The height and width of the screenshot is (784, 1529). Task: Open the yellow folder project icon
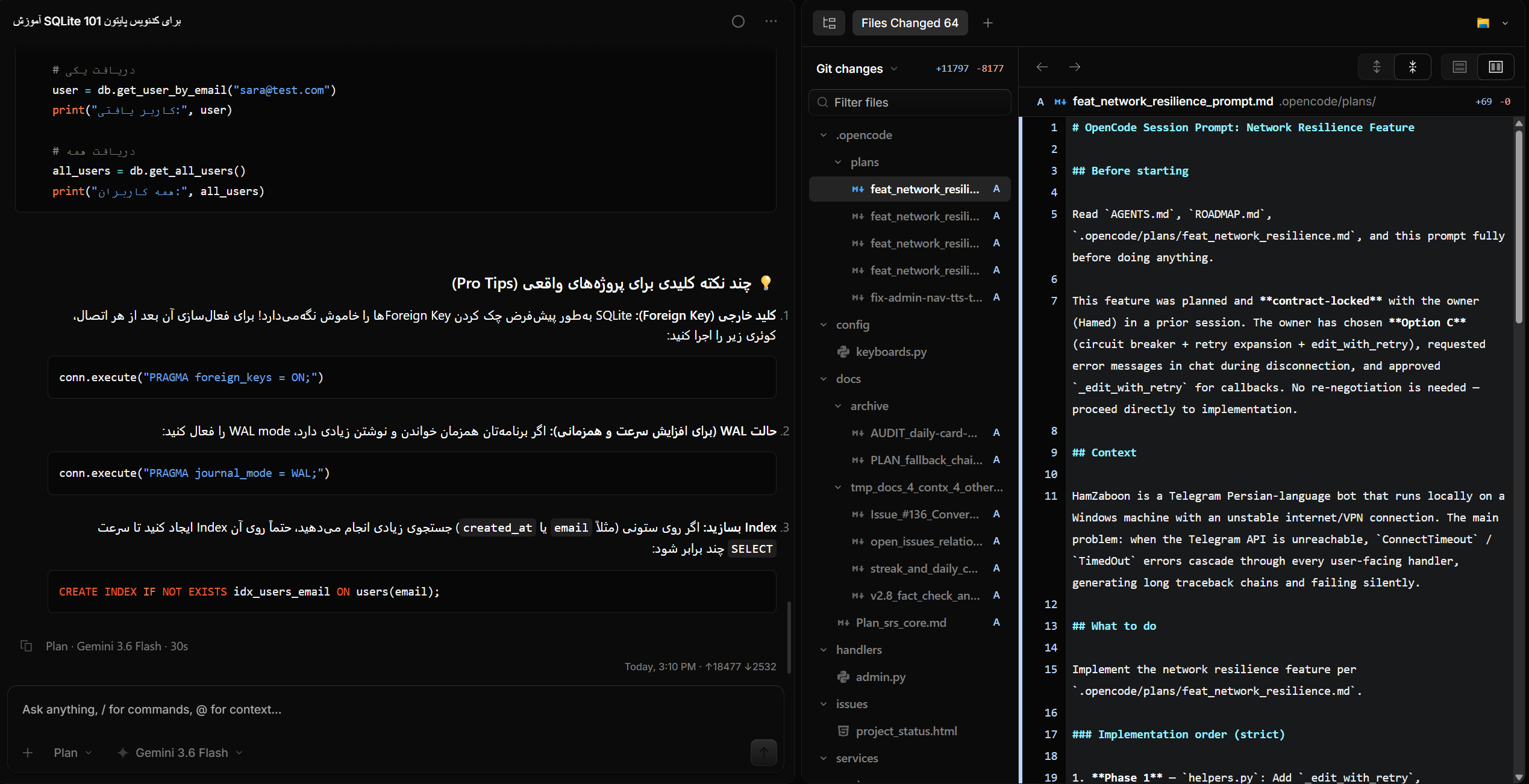(x=1483, y=23)
